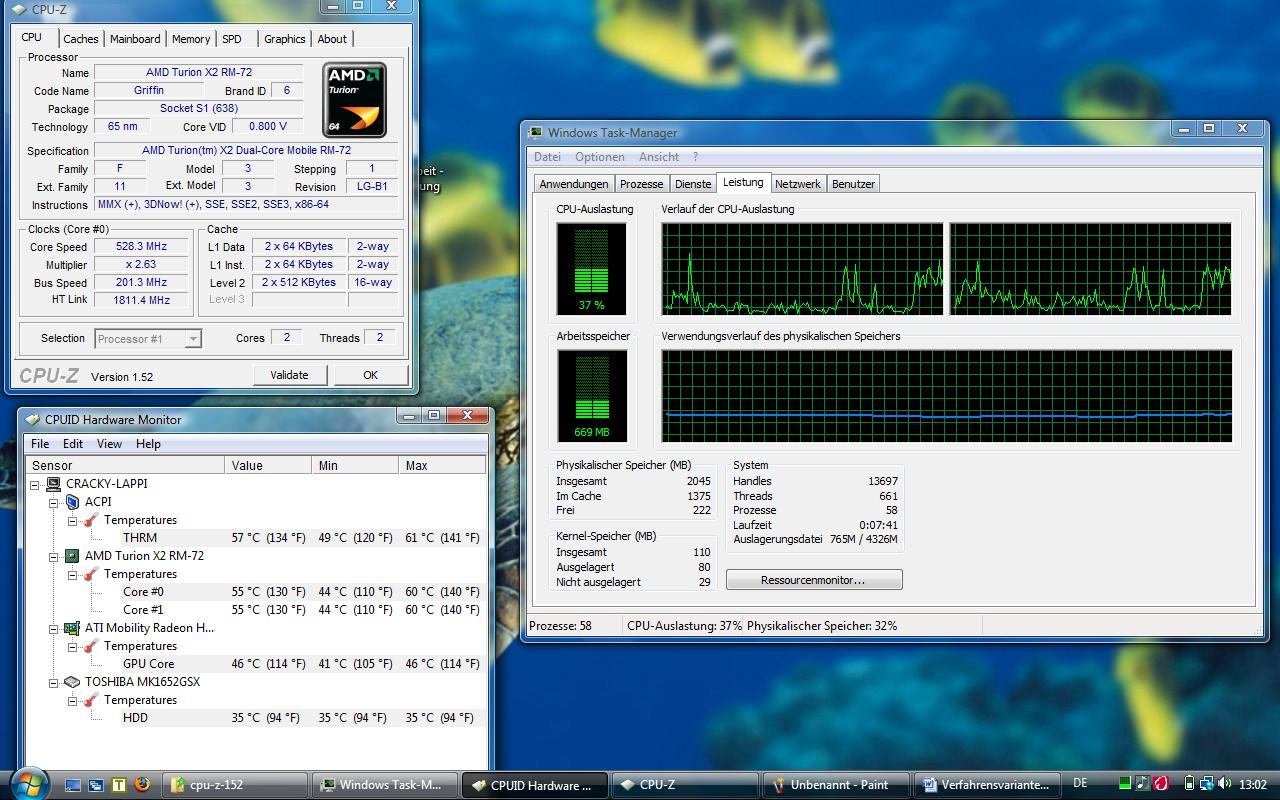Viewport: 1280px width, 800px height.
Task: Click the AMD Turion 64 logo in CPU-Z
Action: [354, 100]
